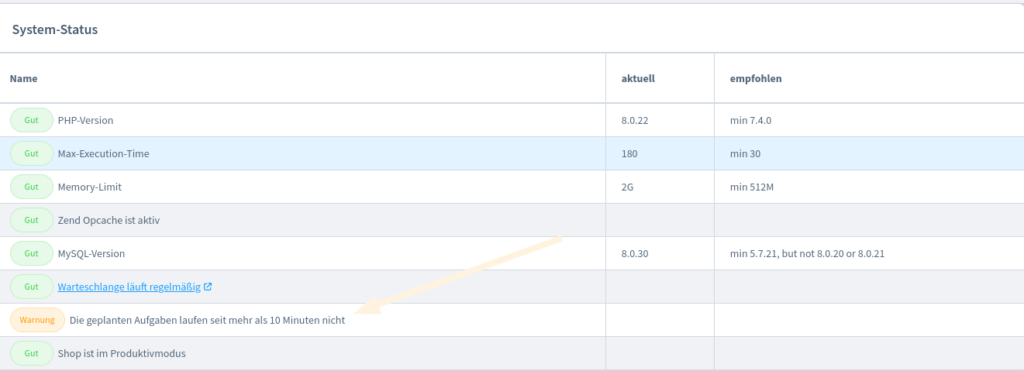Click the Gut badge for Shop Produktivmodus
Image resolution: width=1024 pixels, height=371 pixels.
point(31,353)
